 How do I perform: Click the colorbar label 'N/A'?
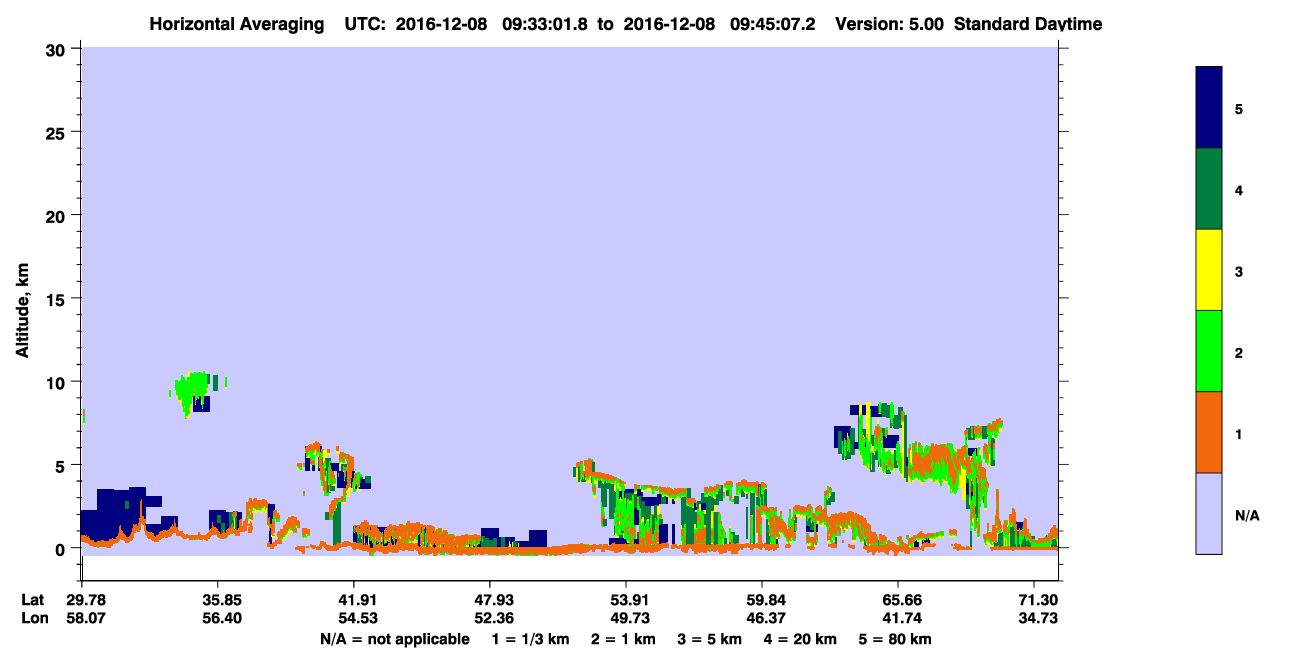point(1246,515)
